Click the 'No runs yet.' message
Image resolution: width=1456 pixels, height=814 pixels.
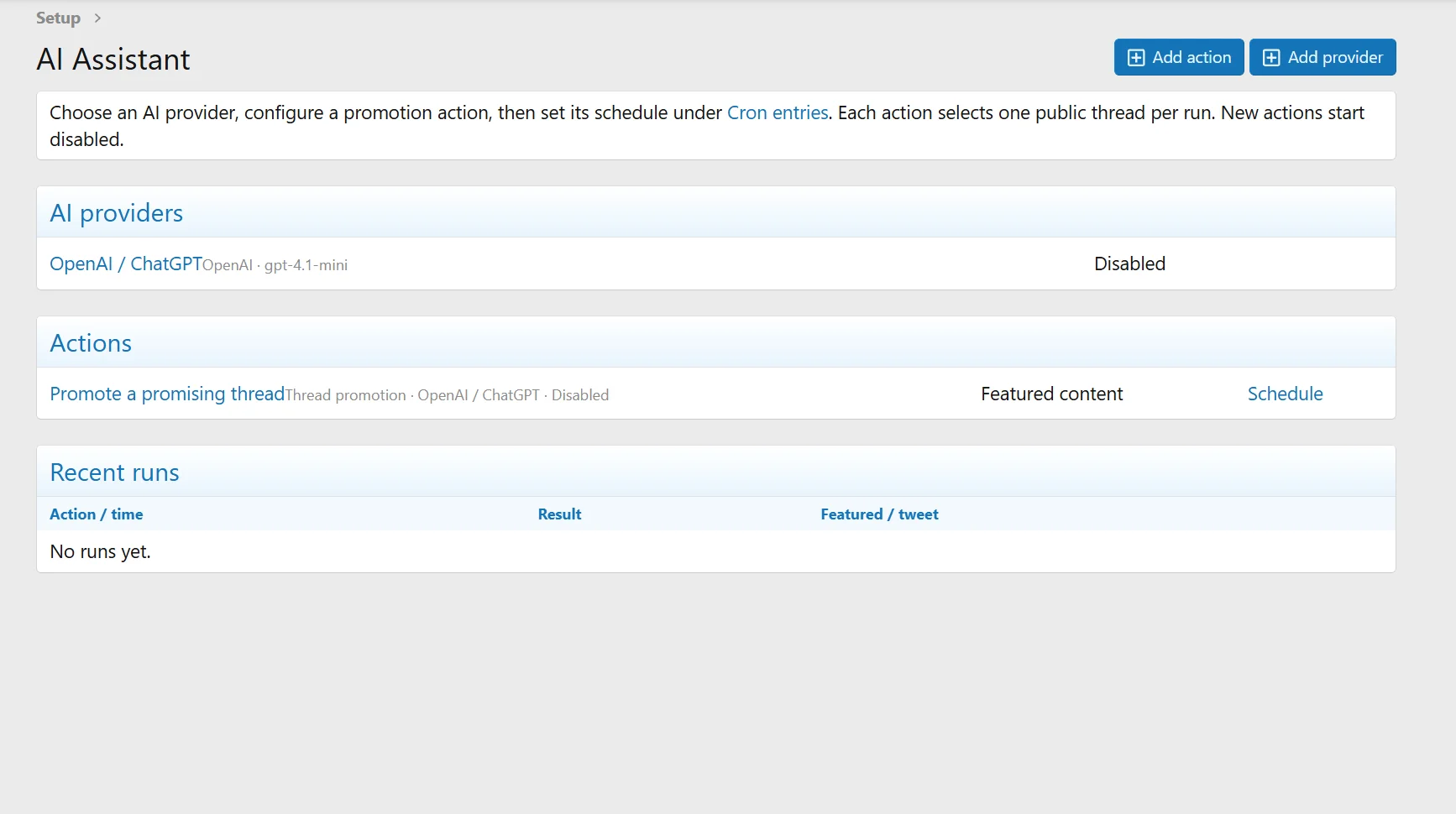pos(100,551)
